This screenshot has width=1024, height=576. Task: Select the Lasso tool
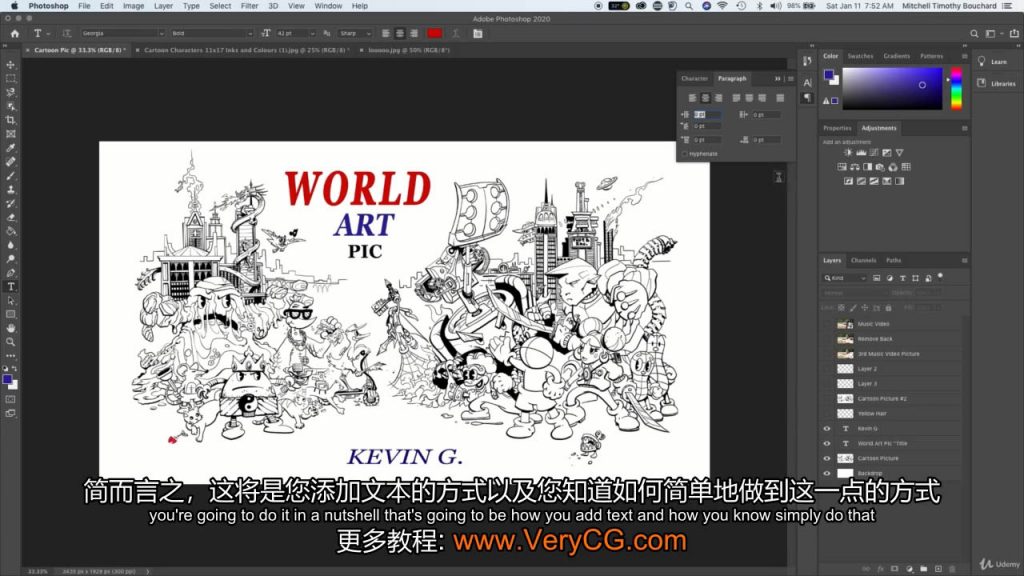(10, 92)
